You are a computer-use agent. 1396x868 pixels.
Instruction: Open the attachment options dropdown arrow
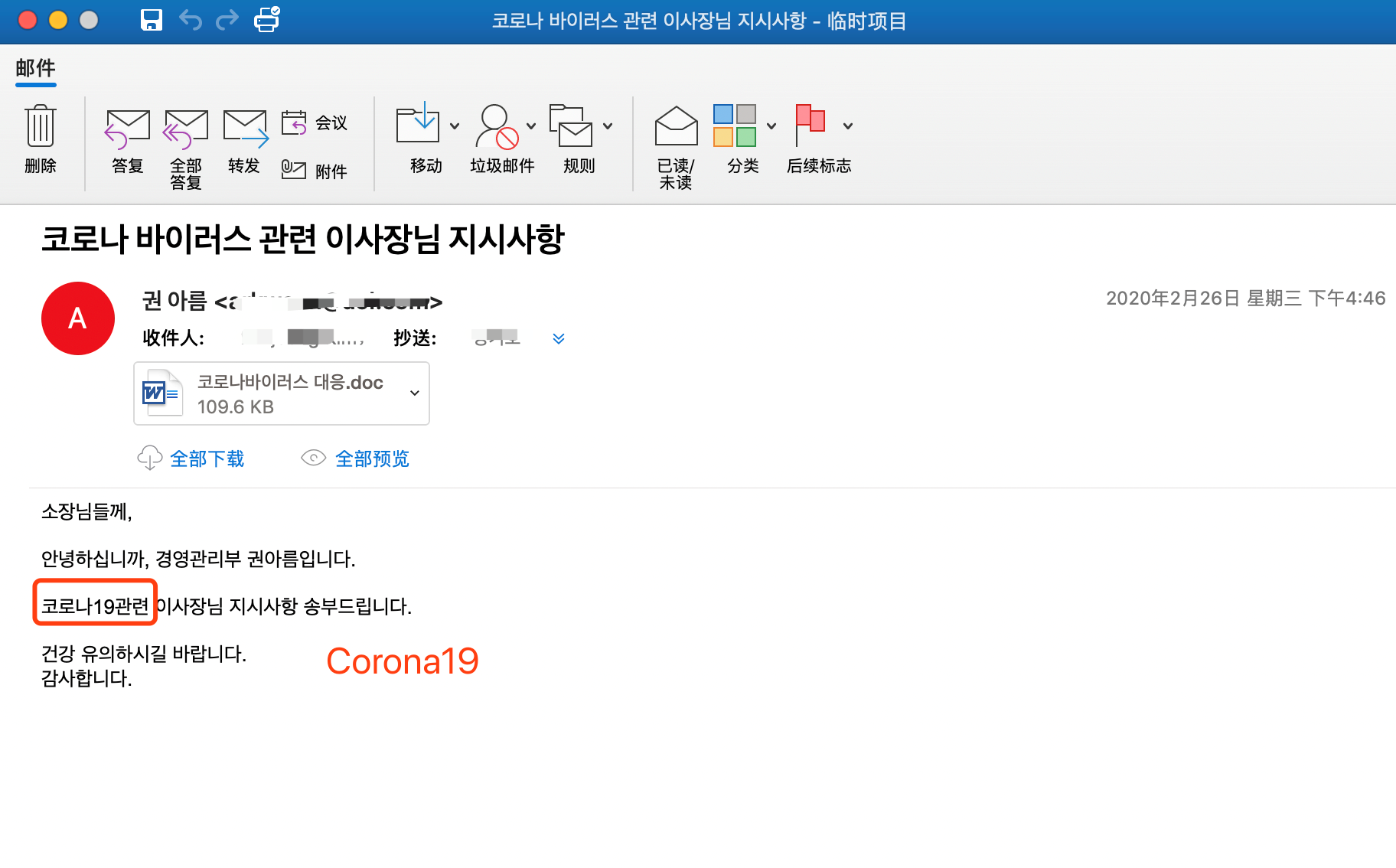[415, 393]
